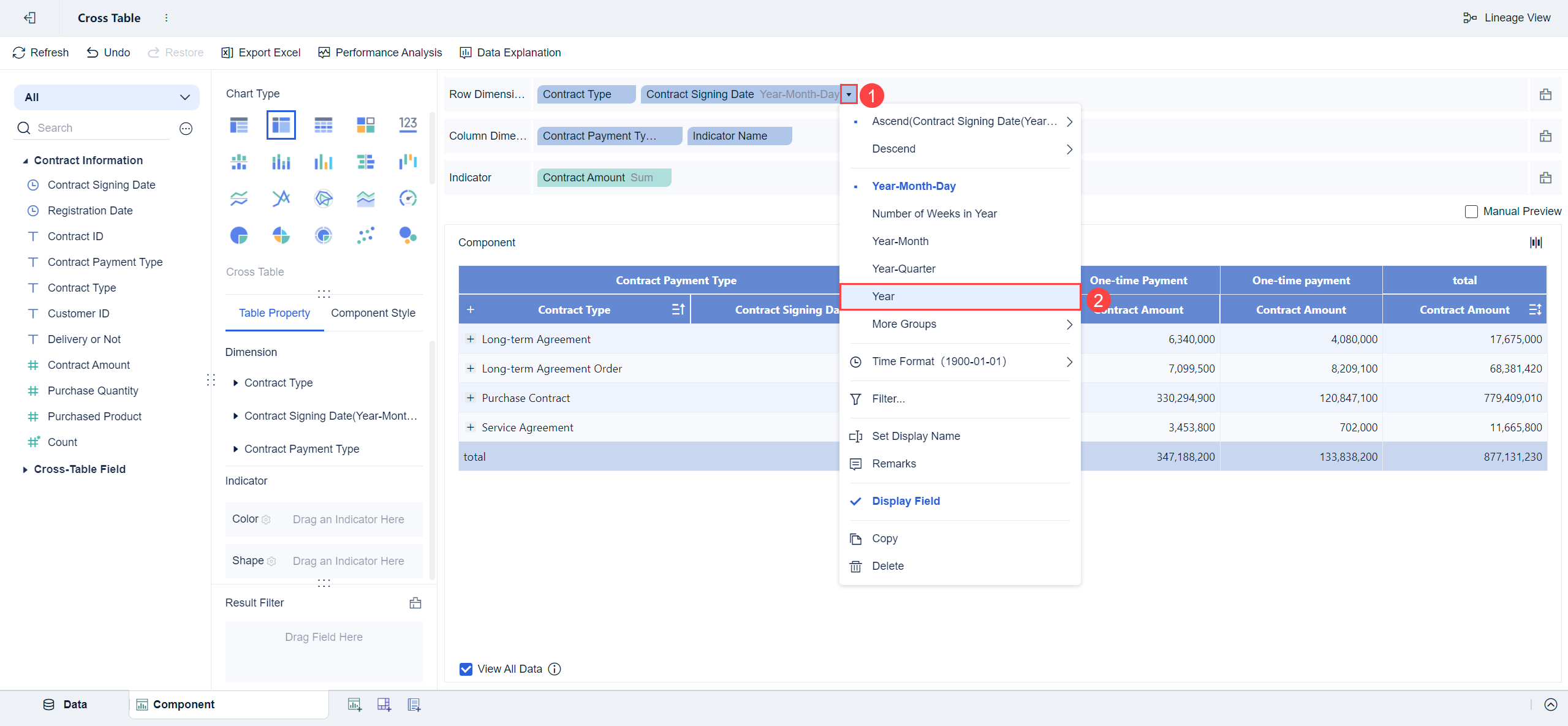Select the cross table chart type icon
This screenshot has width=1568, height=726.
281,125
